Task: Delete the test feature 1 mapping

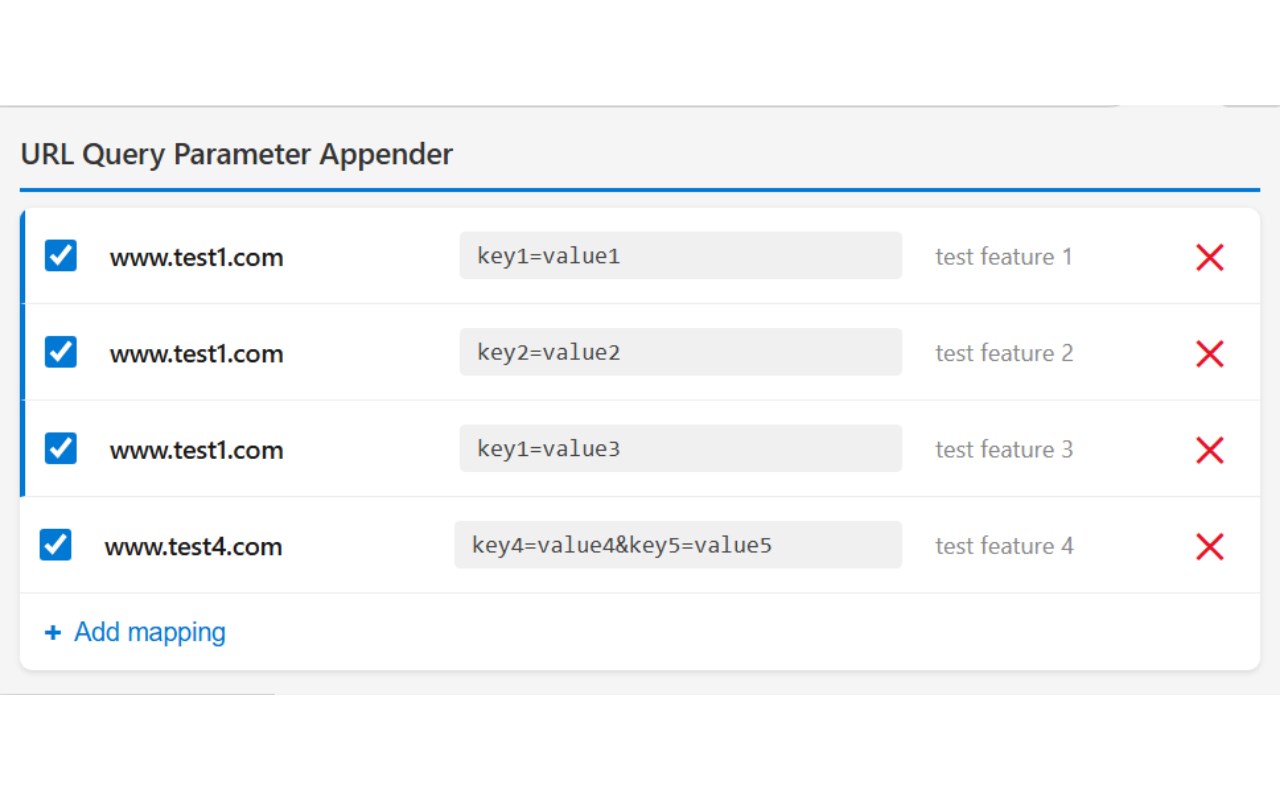Action: (x=1209, y=257)
